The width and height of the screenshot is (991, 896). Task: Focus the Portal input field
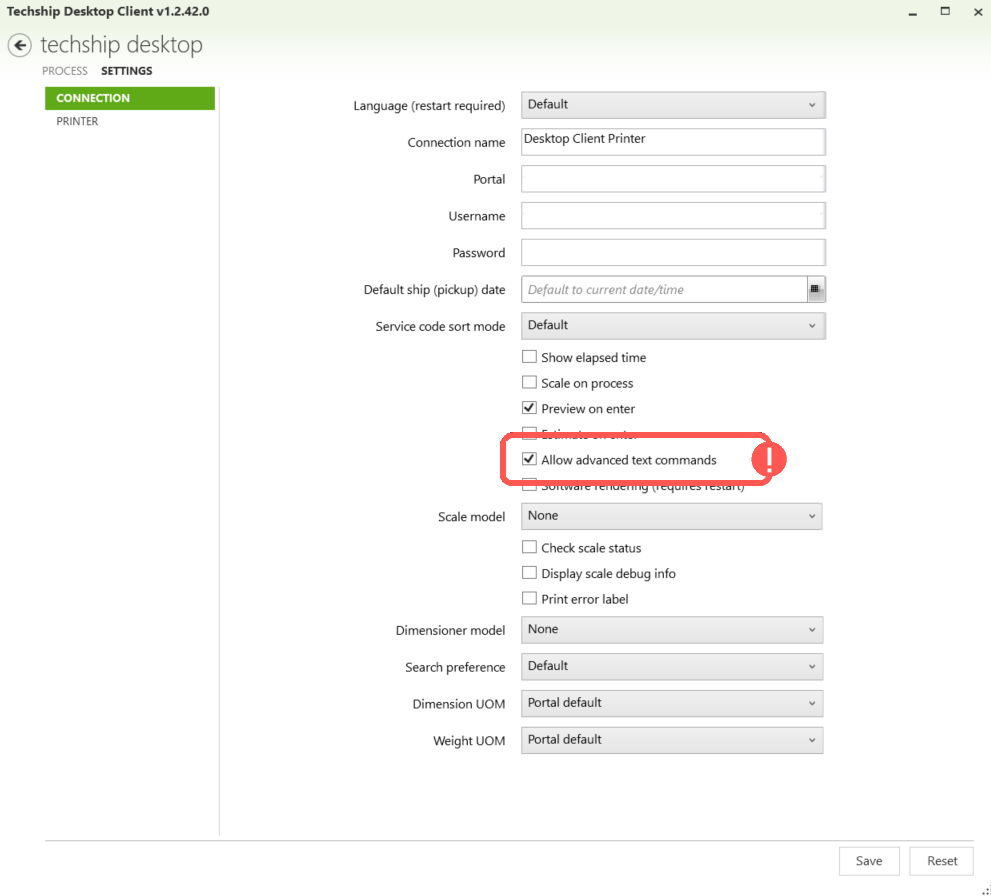[x=673, y=179]
